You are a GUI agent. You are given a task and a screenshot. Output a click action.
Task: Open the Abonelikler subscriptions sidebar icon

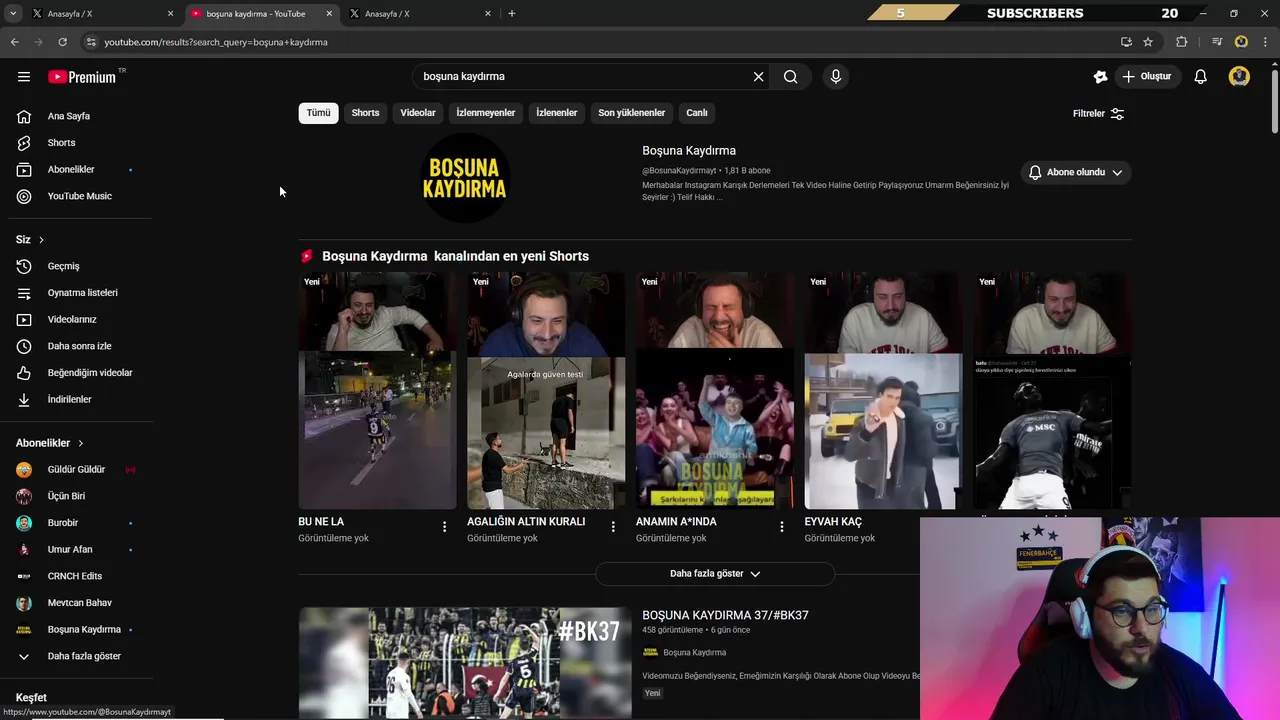tap(24, 169)
